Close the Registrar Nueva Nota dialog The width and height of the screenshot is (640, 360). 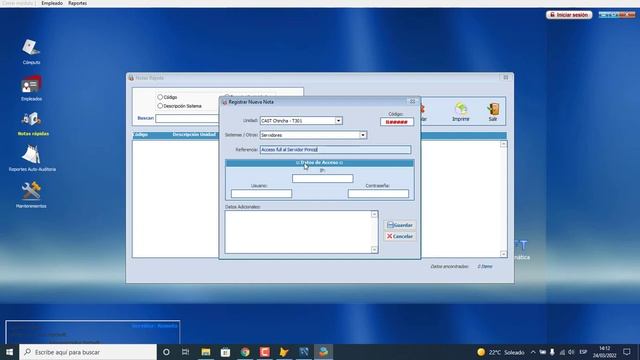(412, 102)
